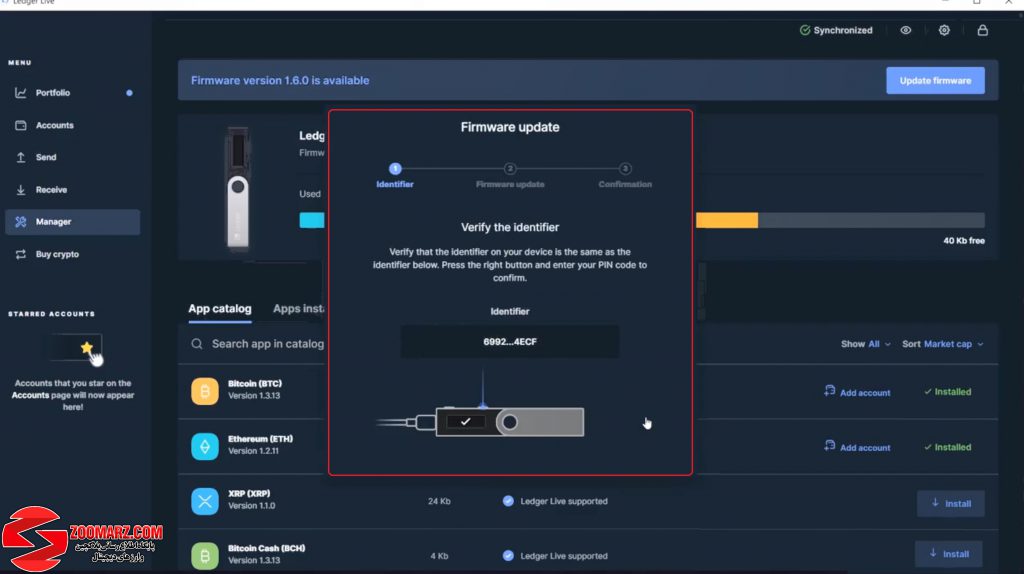1024x574 pixels.
Task: Click step 3 Confirmation in stepper
Action: [x=625, y=175]
